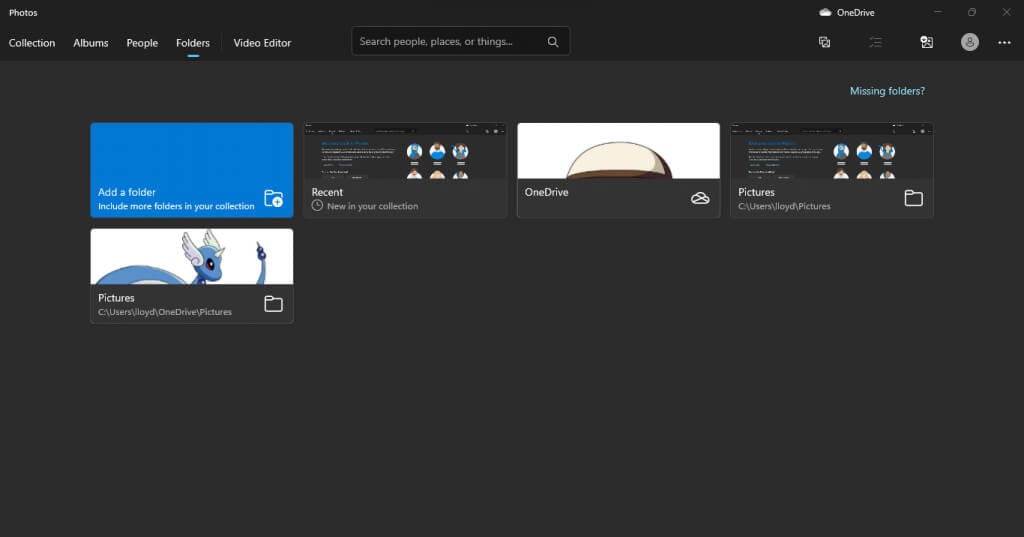Click folder icon on OneDrive\Pictures tile
The width and height of the screenshot is (1024, 537).
tap(273, 304)
